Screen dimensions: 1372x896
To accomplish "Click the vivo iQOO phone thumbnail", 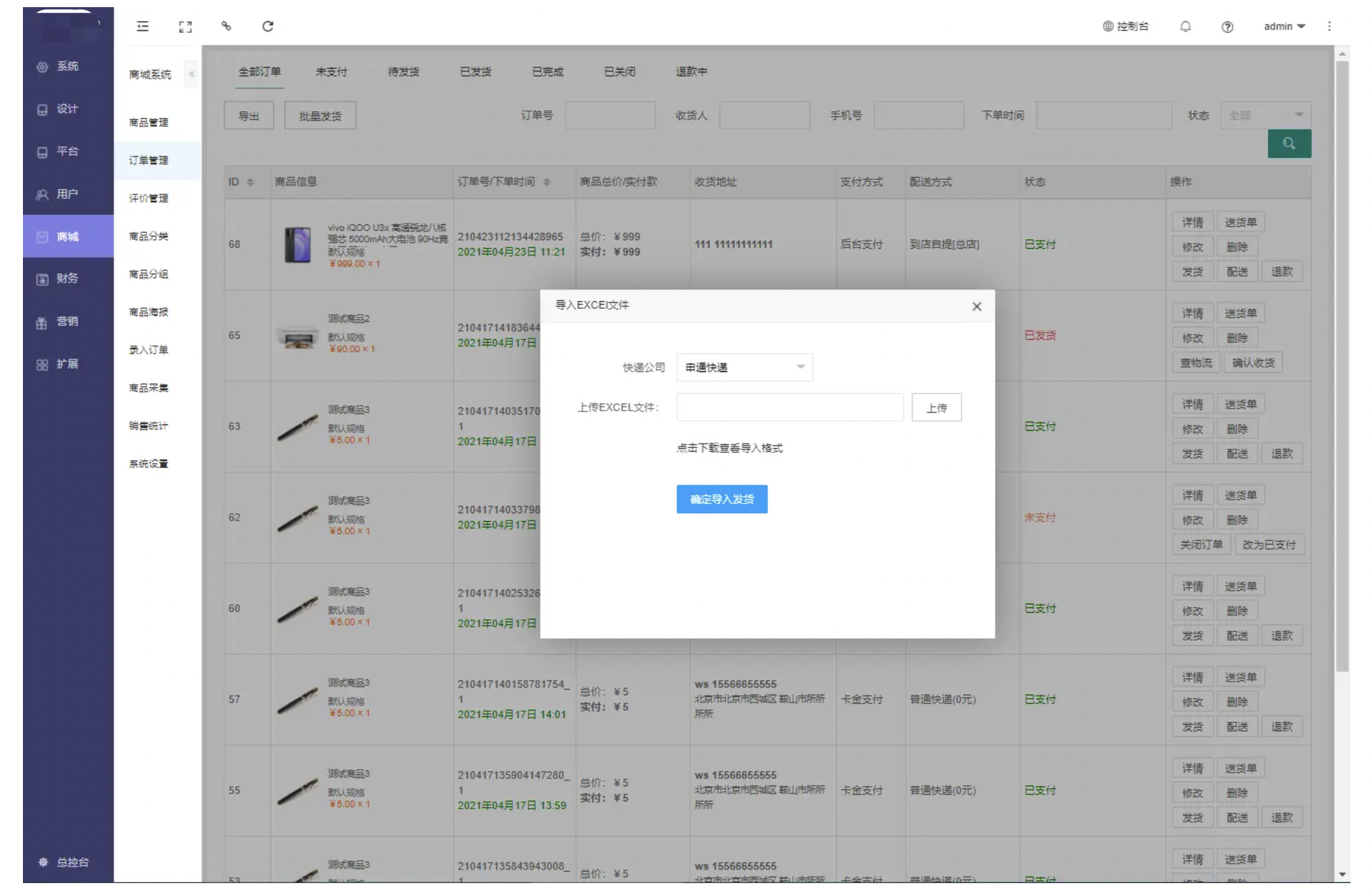I will point(297,244).
